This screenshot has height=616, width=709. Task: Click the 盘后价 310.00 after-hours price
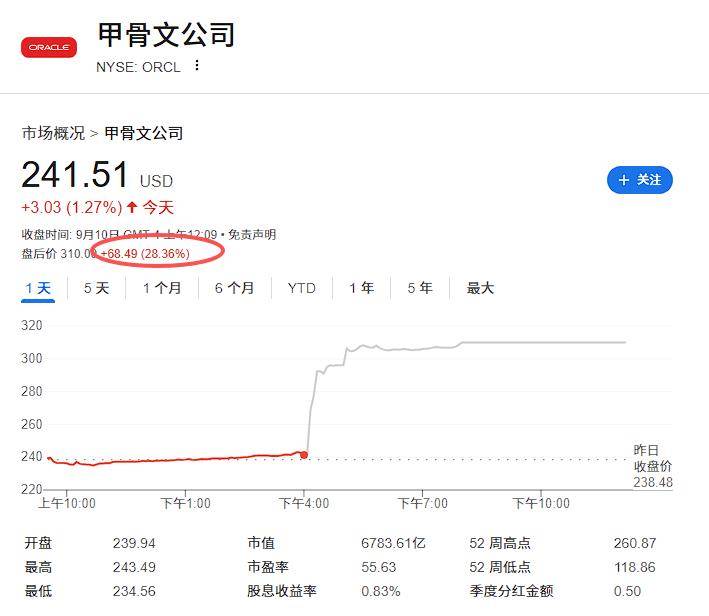click(x=58, y=253)
